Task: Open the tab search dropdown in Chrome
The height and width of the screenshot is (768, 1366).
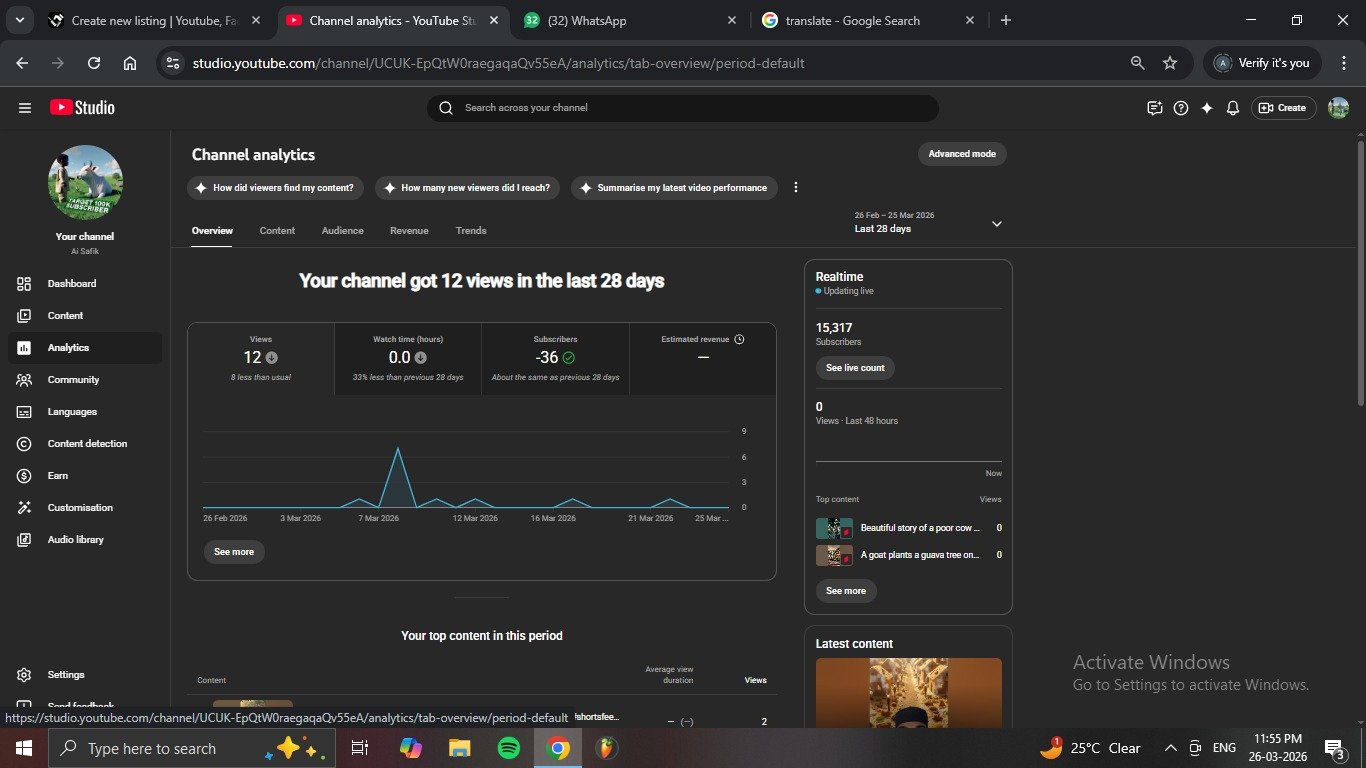Action: (19, 20)
